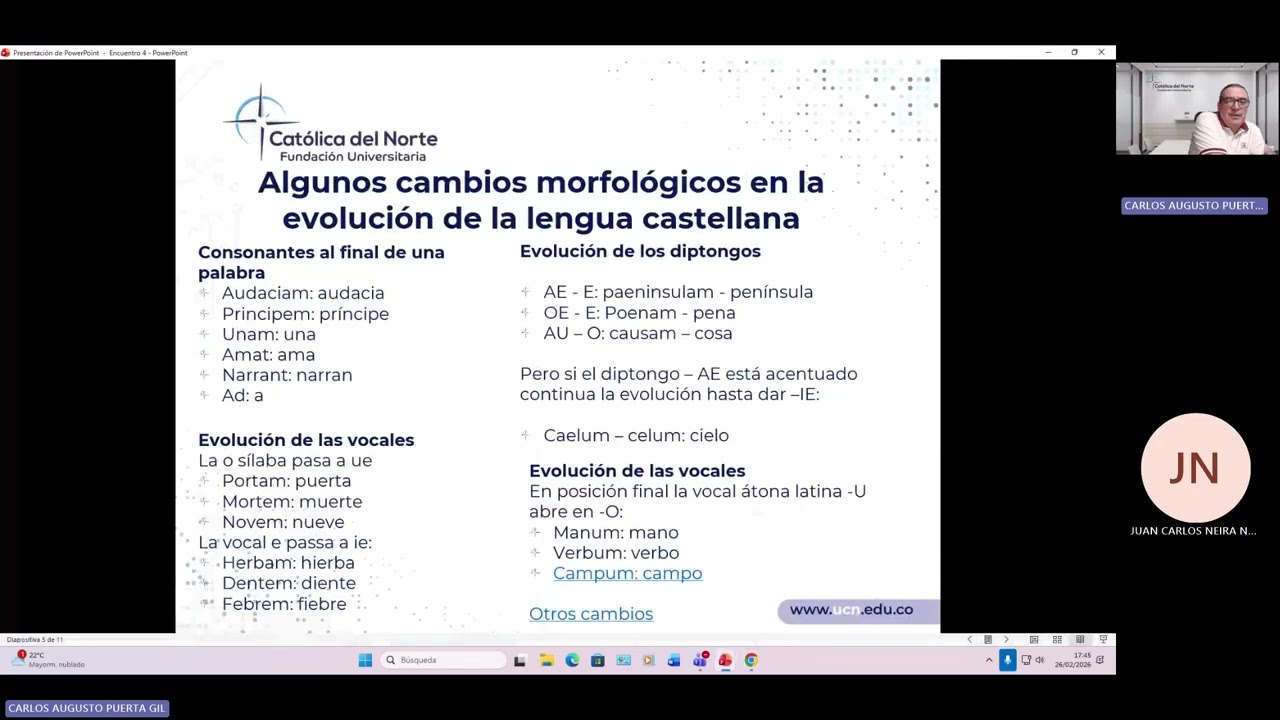Go to the previous slide using the status bar arrow
Viewport: 1280px width, 720px height.
tap(969, 640)
